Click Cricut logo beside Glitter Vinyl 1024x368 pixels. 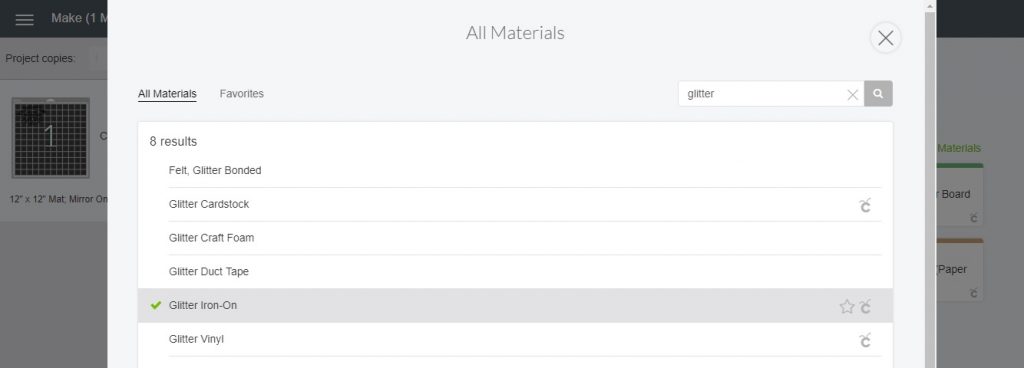865,340
